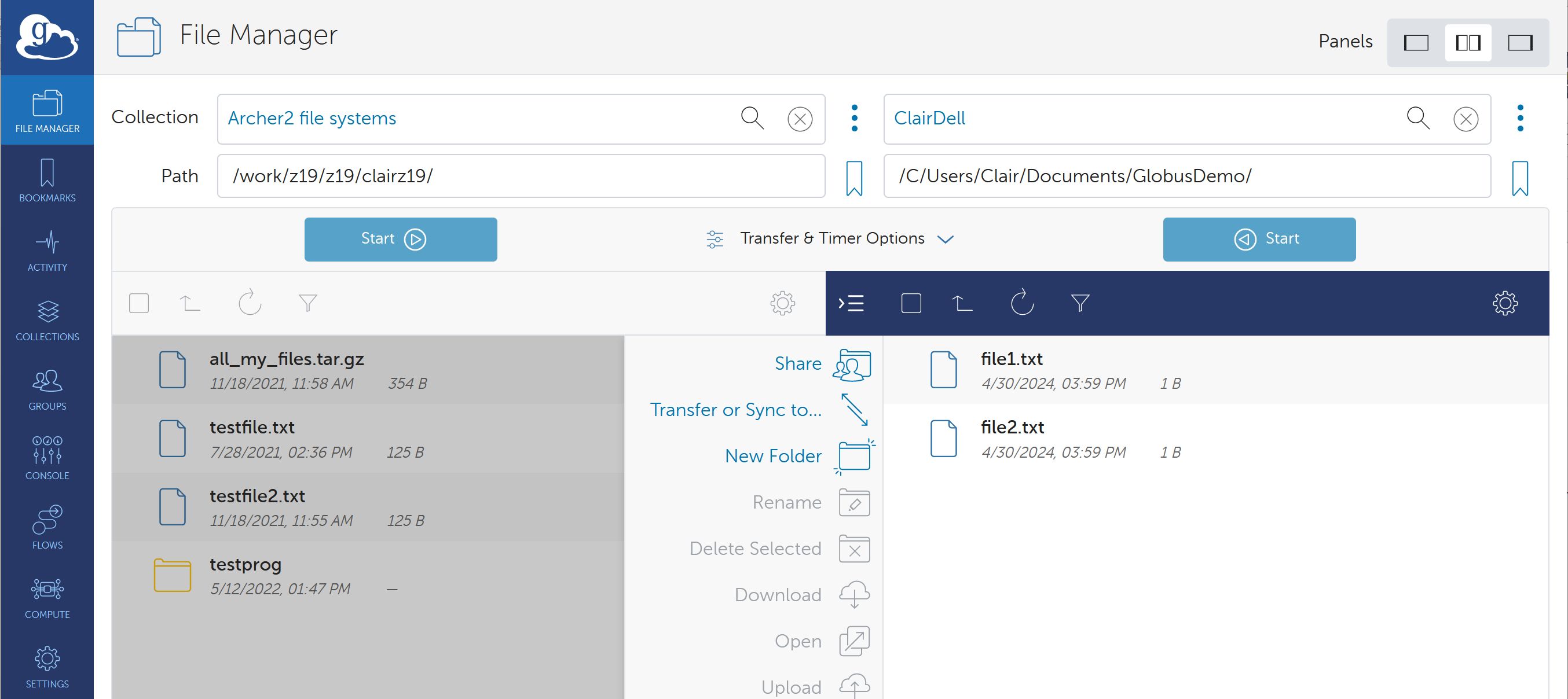
Task: Click the Archer2 file systems collection field
Action: tap(521, 119)
